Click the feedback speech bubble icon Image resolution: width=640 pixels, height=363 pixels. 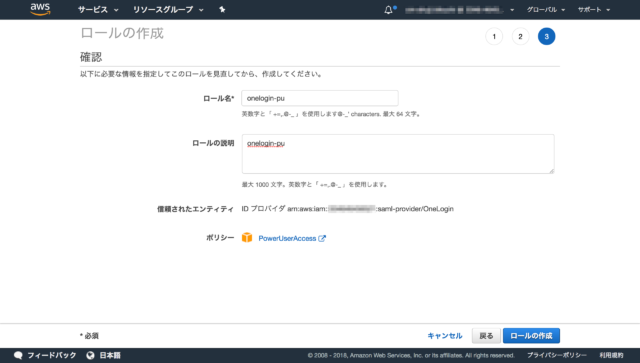pyautogui.click(x=18, y=355)
